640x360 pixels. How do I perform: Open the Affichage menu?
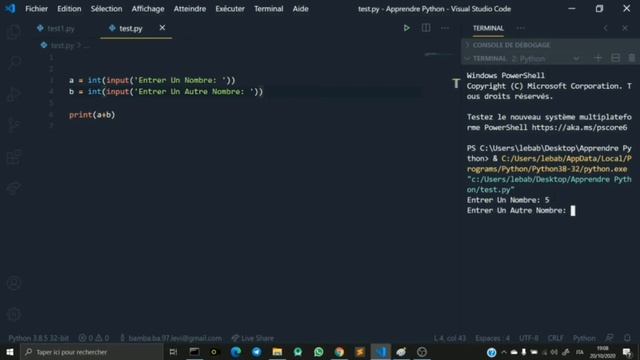[148, 9]
